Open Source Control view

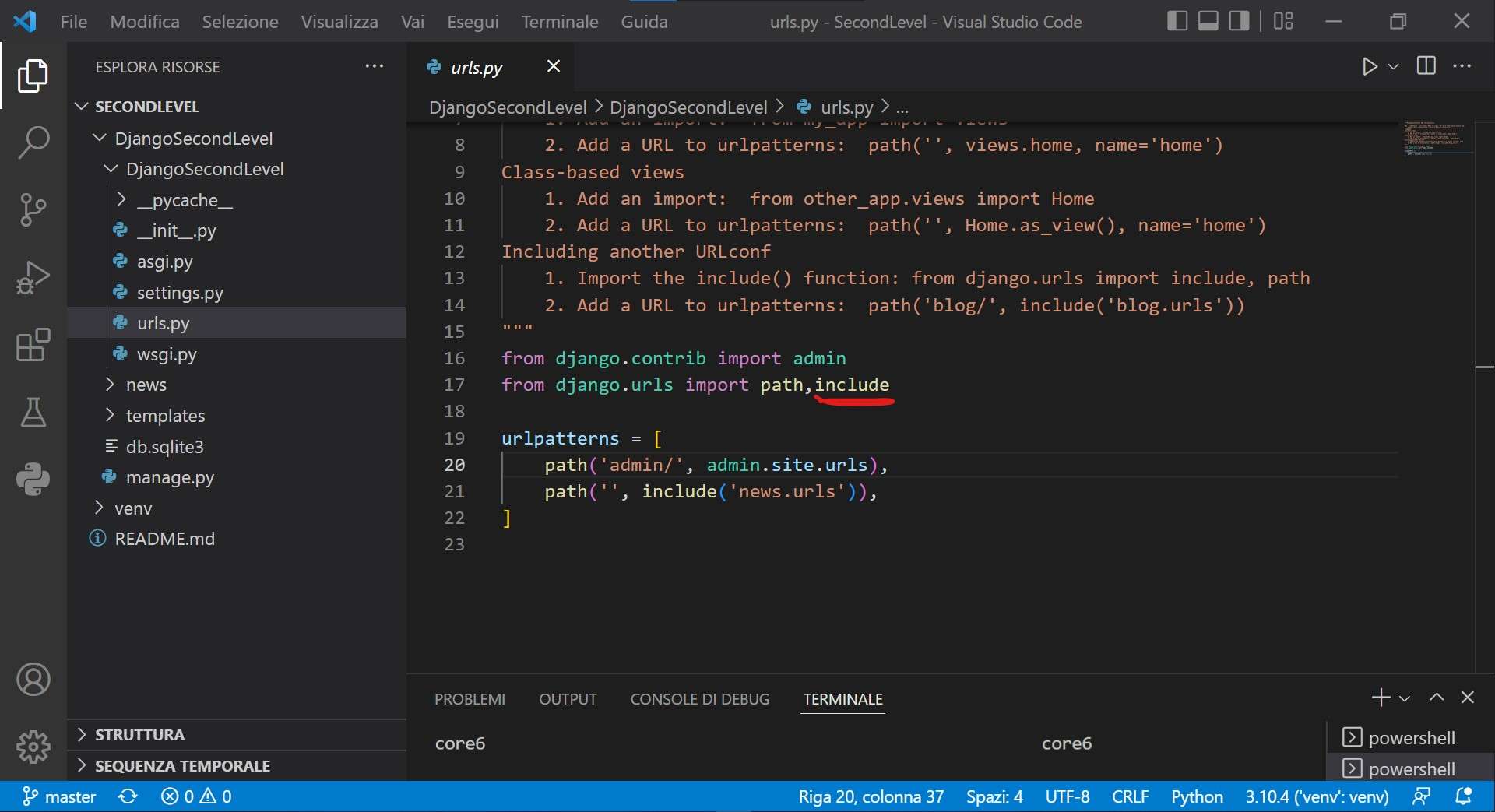33,209
